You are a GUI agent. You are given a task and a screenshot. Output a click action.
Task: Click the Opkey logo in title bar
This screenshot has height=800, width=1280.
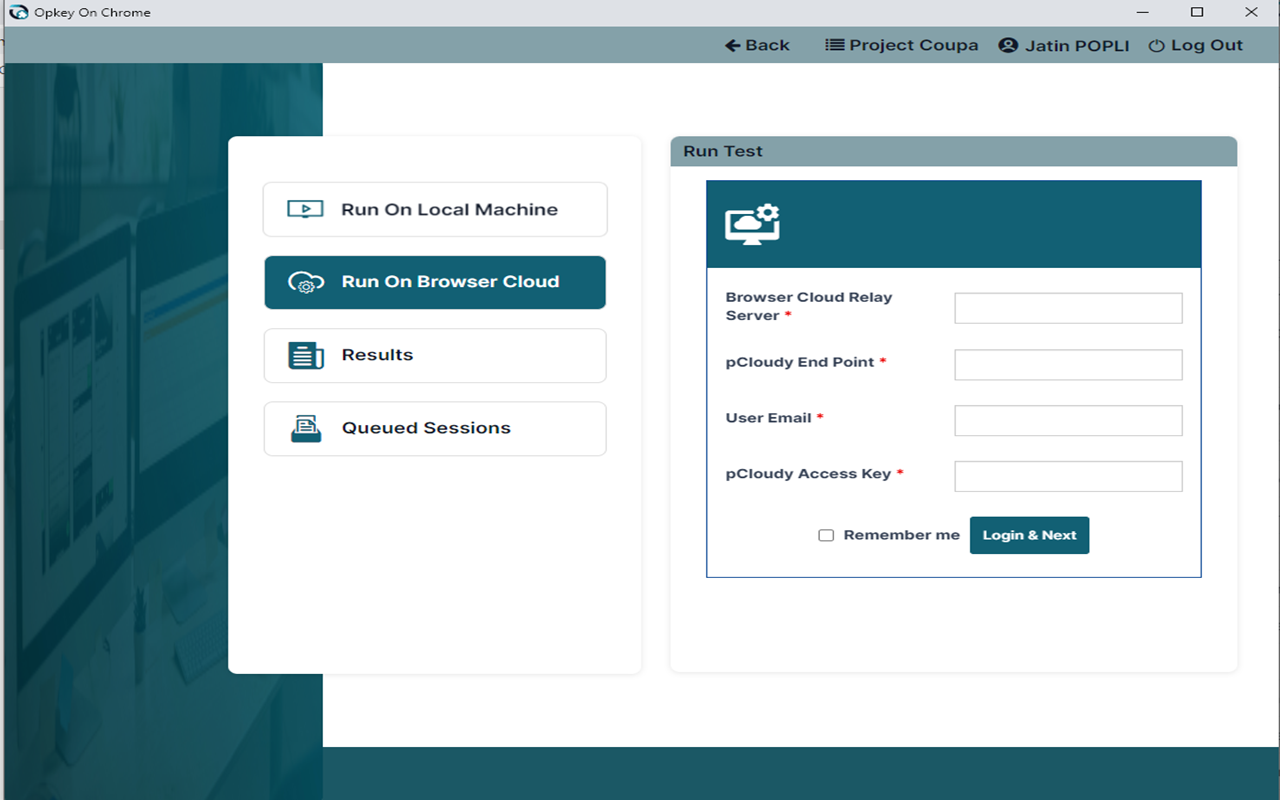click(18, 13)
